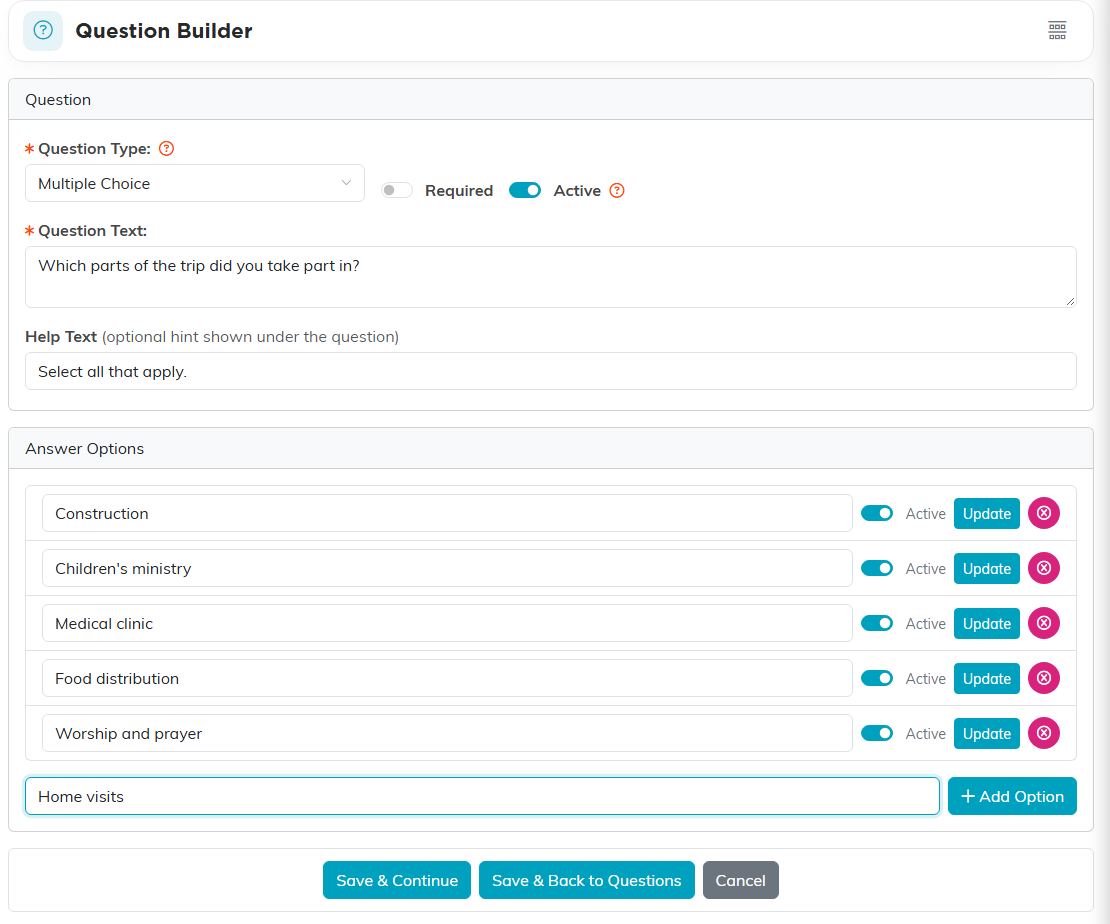Open the Question Type Multiple Choice dropdown

coord(195,183)
